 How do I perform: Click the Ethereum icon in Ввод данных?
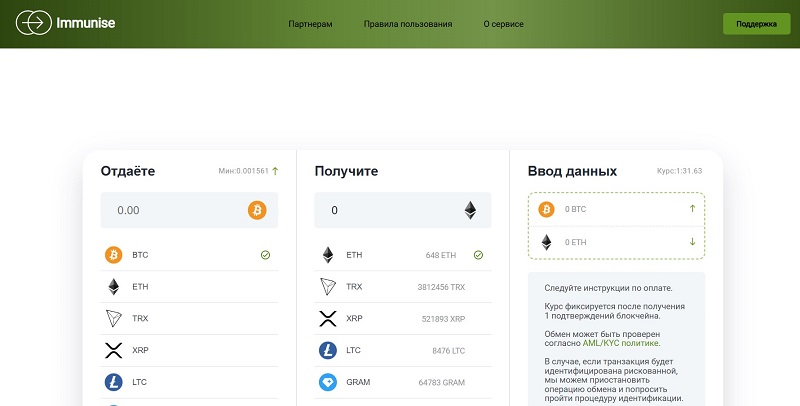[x=546, y=242]
